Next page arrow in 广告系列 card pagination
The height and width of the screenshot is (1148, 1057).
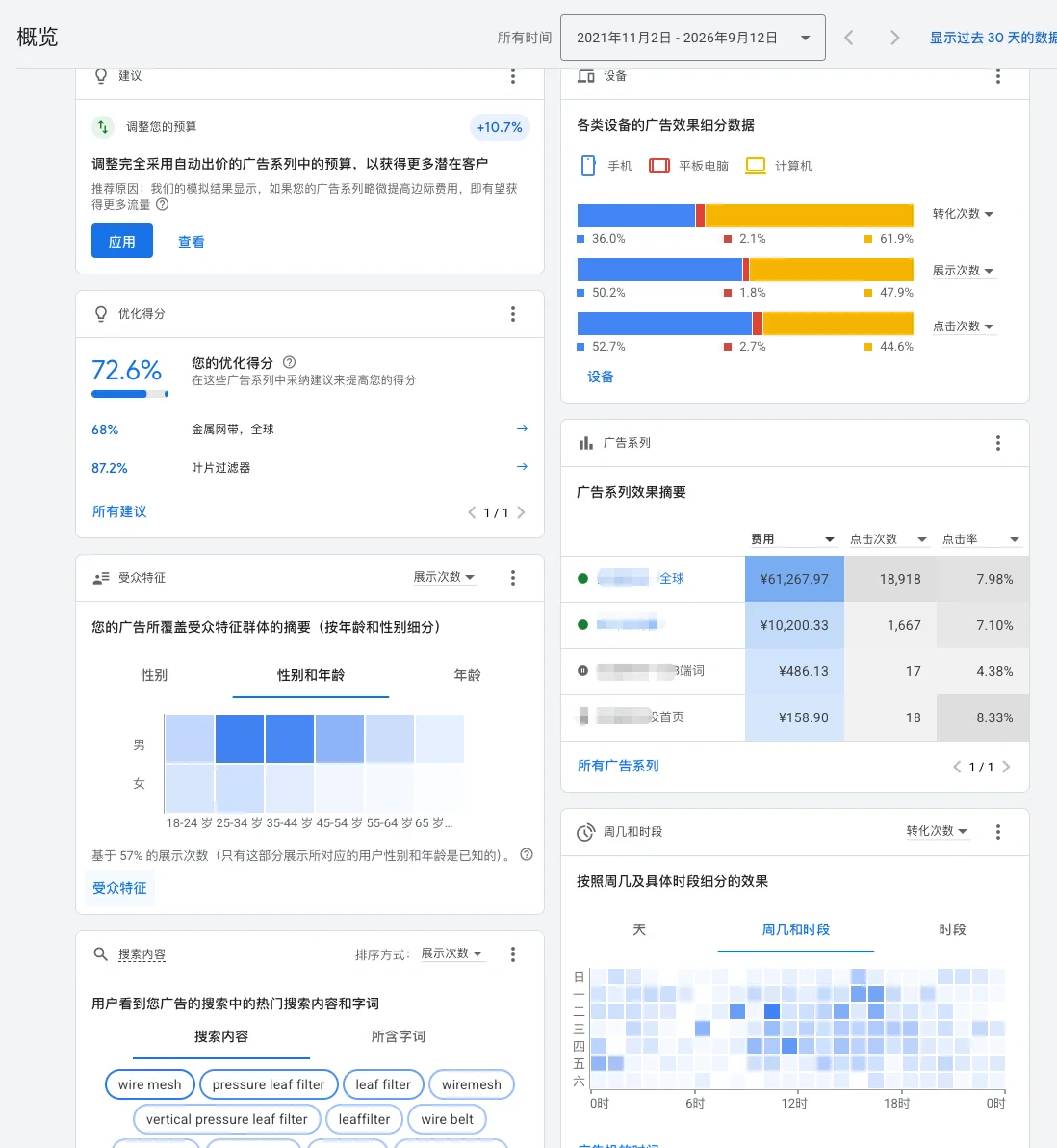1007,767
